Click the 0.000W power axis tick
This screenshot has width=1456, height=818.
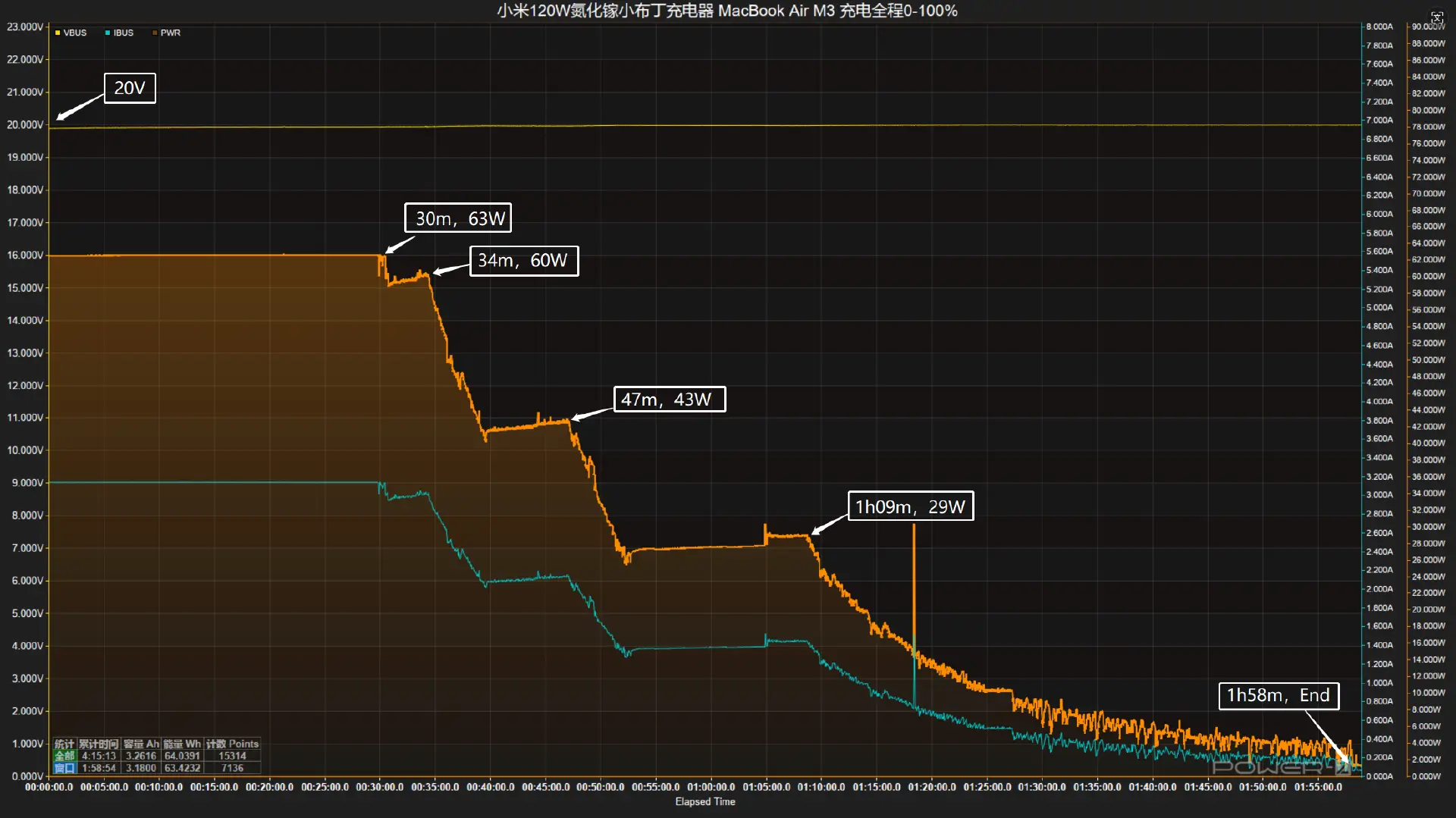[1426, 776]
